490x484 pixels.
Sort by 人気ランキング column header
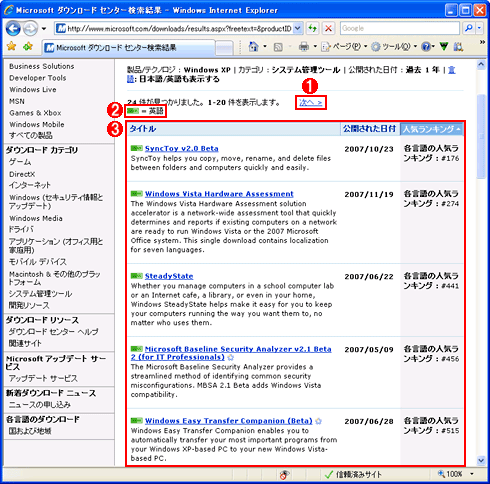tap(431, 129)
